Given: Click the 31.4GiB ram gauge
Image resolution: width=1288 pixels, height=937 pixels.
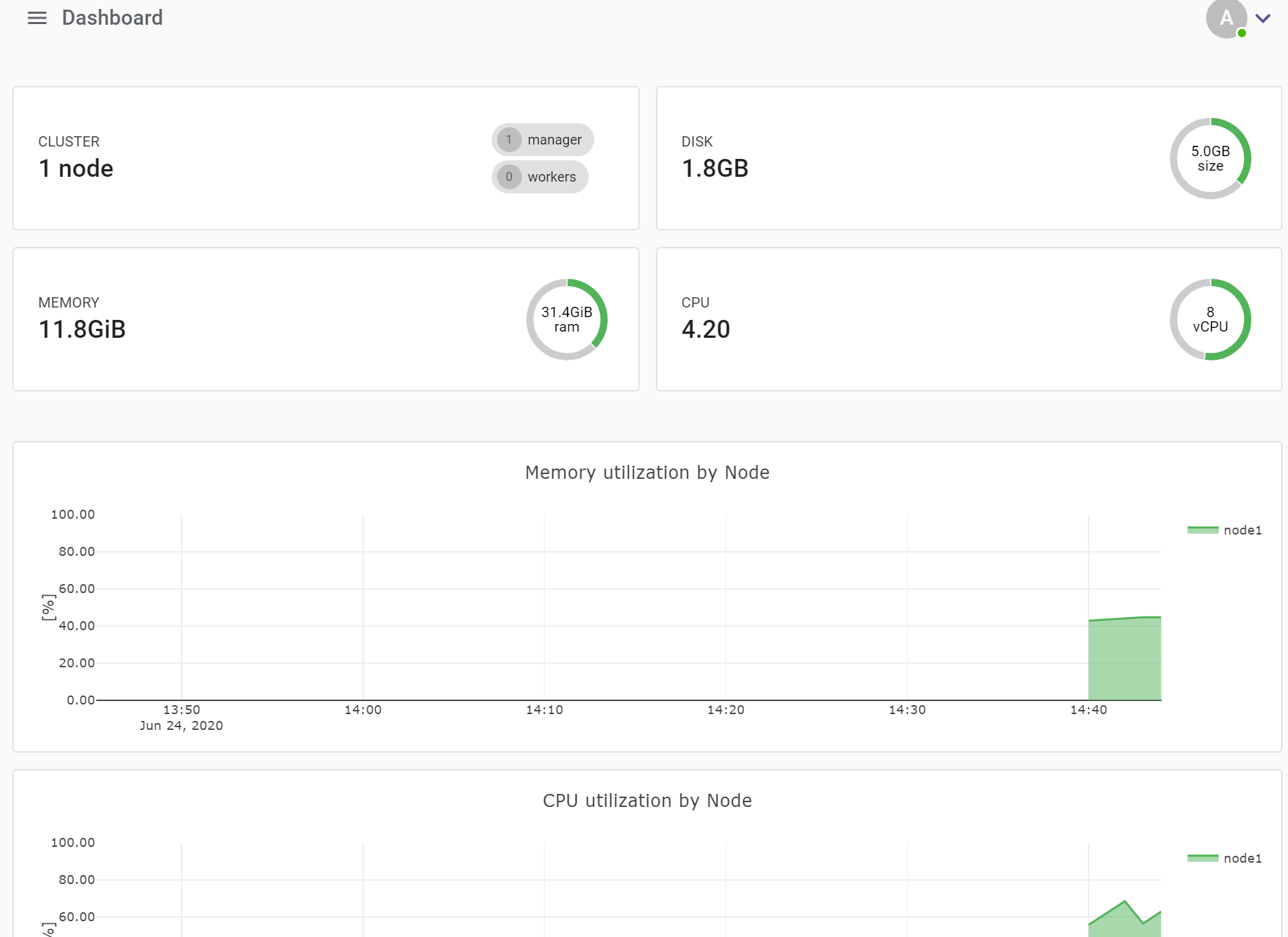Looking at the screenshot, I should coord(567,319).
